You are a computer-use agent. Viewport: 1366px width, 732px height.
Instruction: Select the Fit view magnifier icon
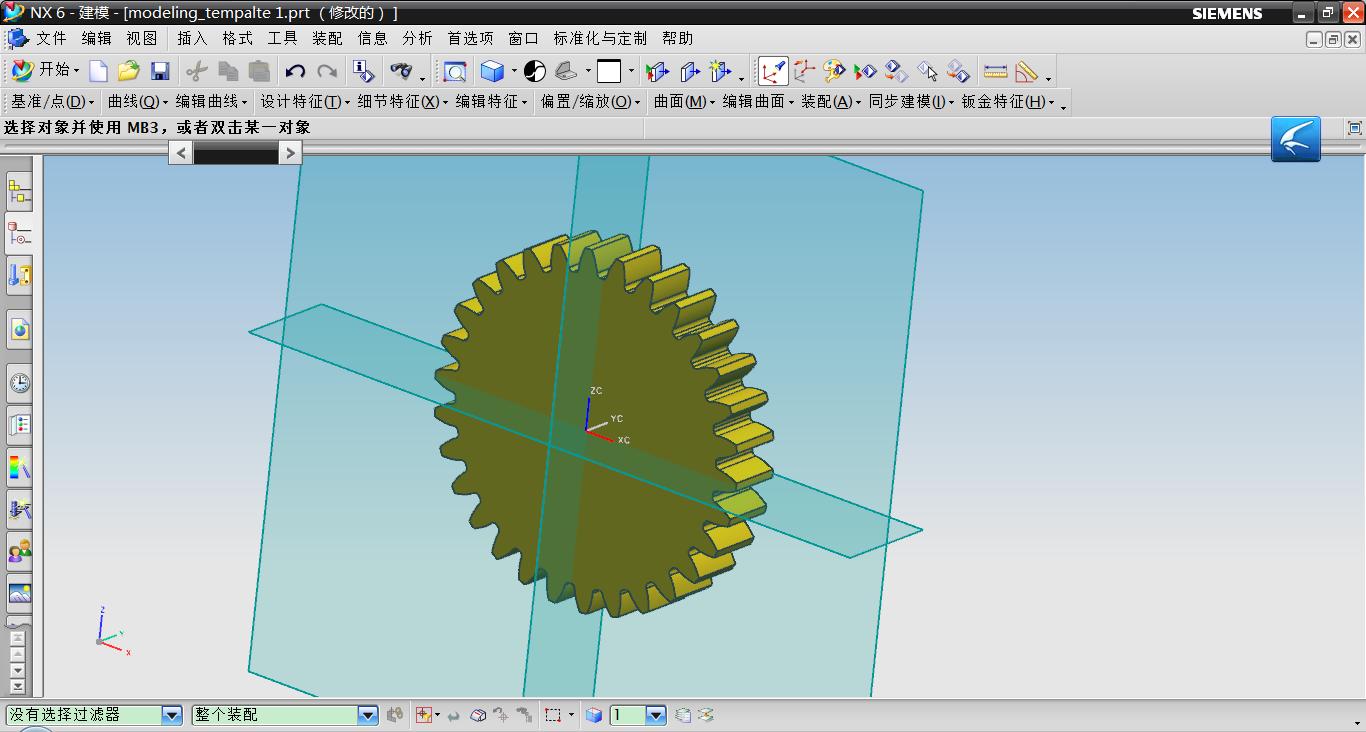point(455,71)
